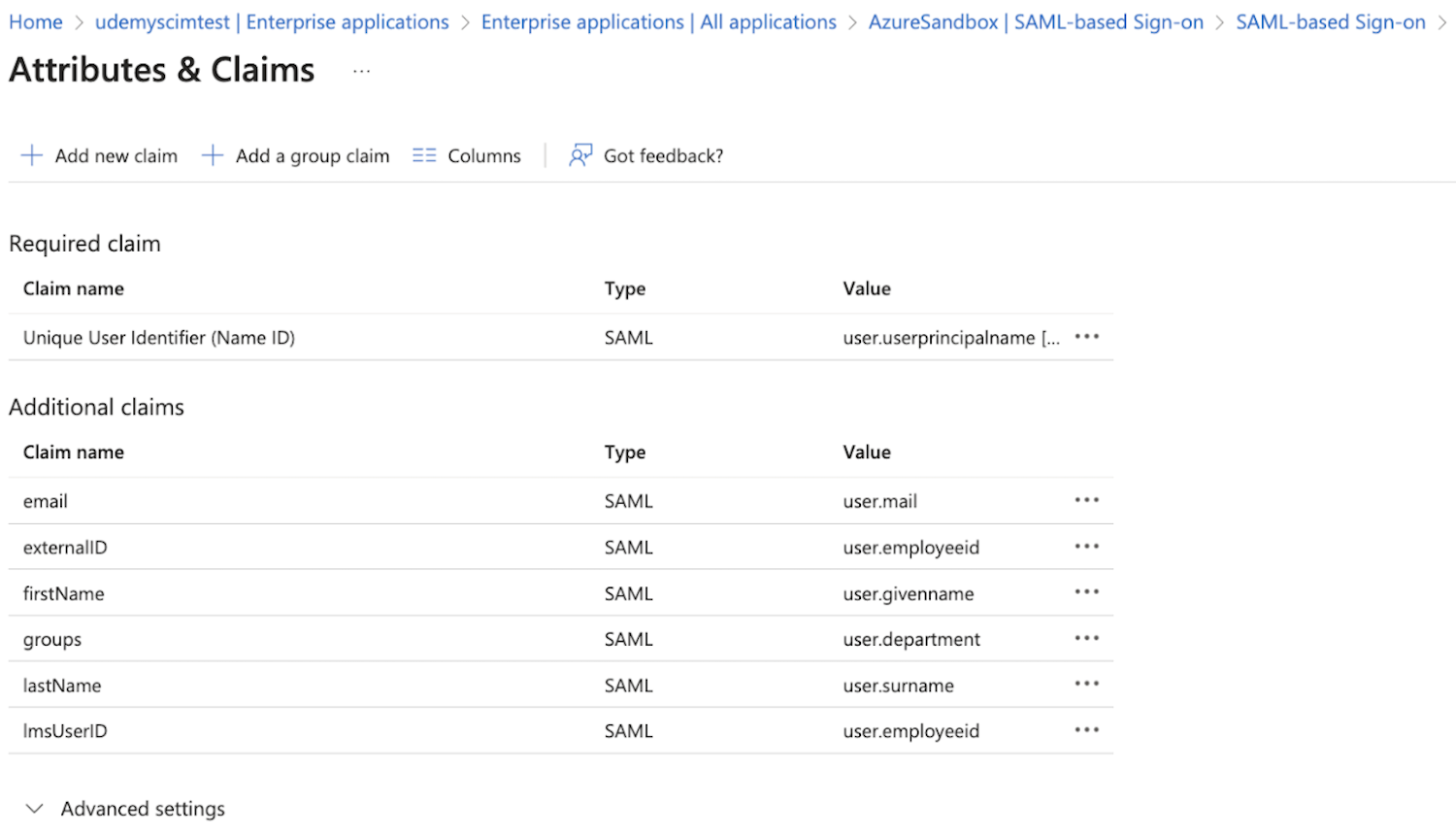The height and width of the screenshot is (837, 1456).
Task: Open the ellipsis menu beside Attributes & Claims title
Action: tap(362, 72)
